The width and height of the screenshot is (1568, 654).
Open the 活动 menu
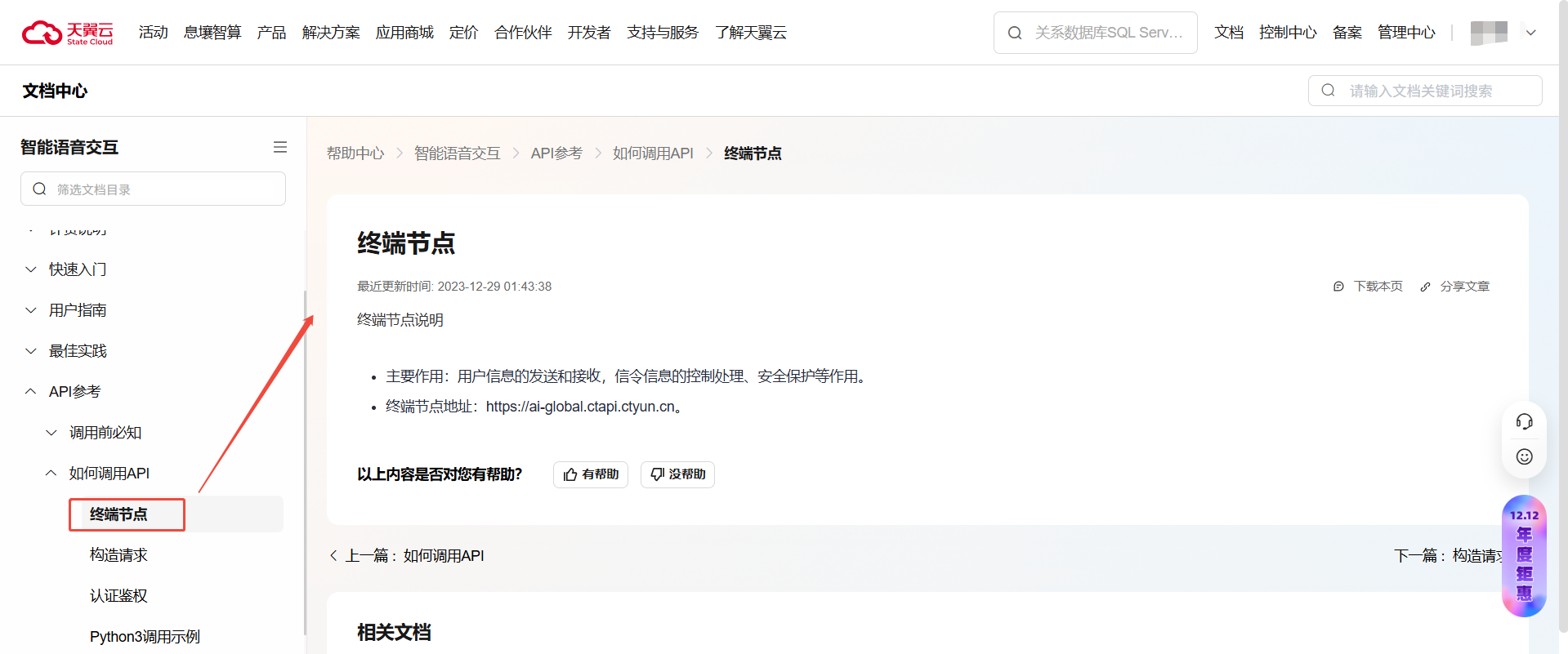(x=153, y=33)
